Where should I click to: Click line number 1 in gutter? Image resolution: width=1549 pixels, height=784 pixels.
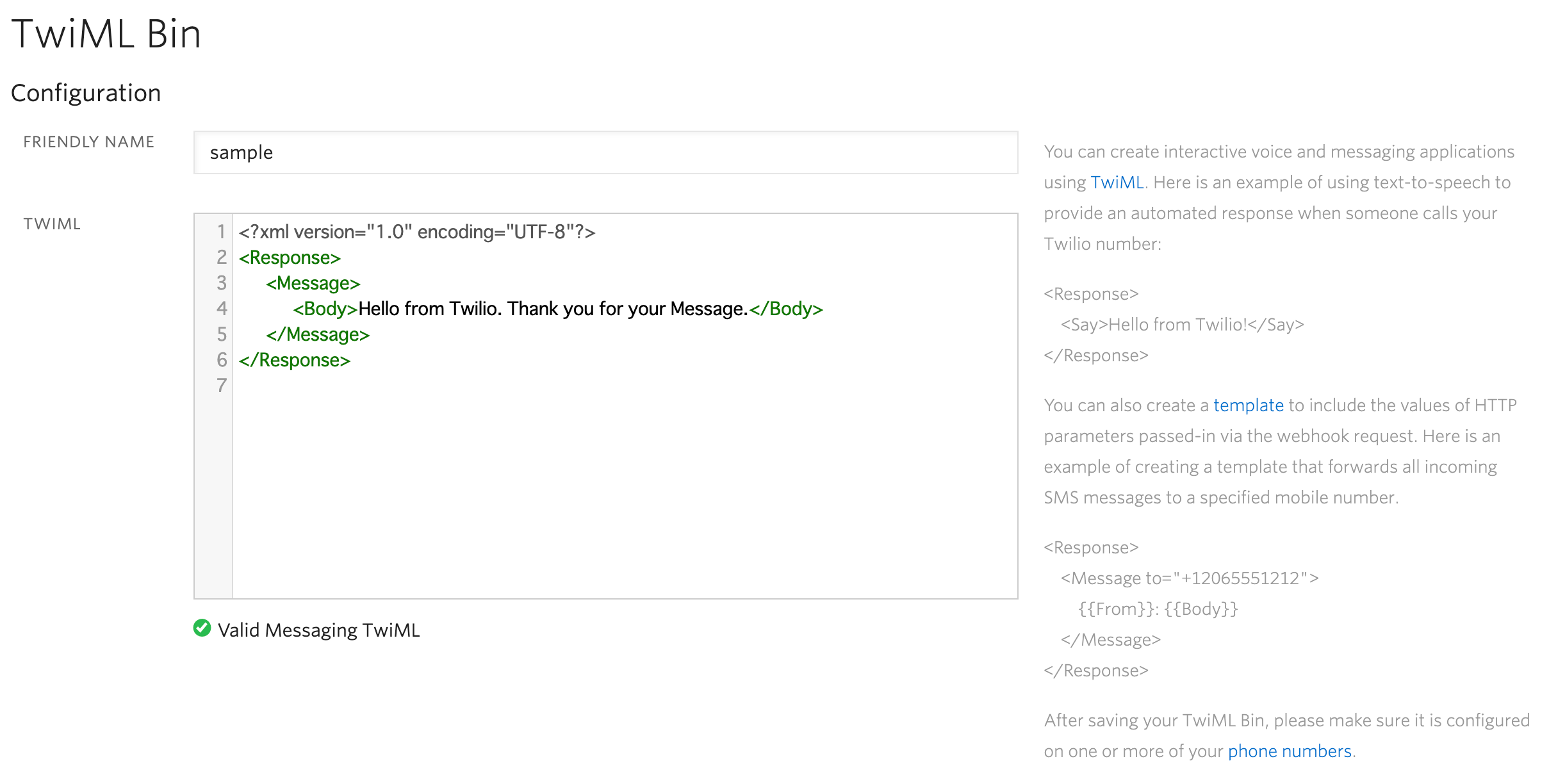[221, 232]
